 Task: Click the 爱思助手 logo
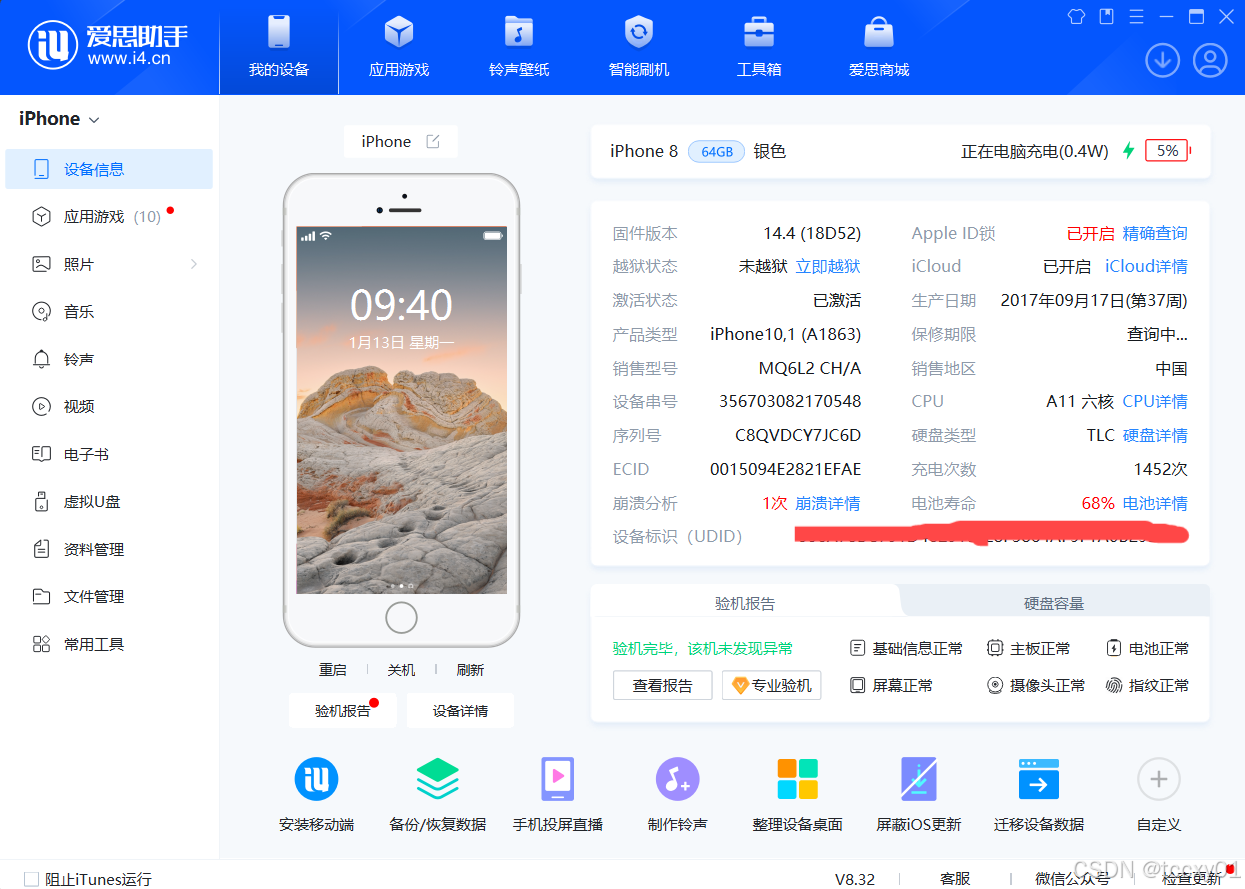coord(108,45)
